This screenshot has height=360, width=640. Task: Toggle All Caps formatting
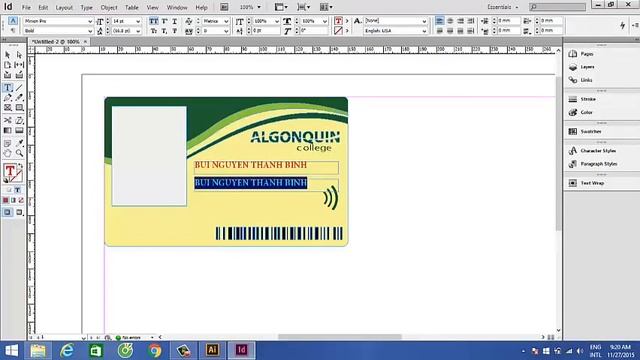pyautogui.click(x=153, y=21)
